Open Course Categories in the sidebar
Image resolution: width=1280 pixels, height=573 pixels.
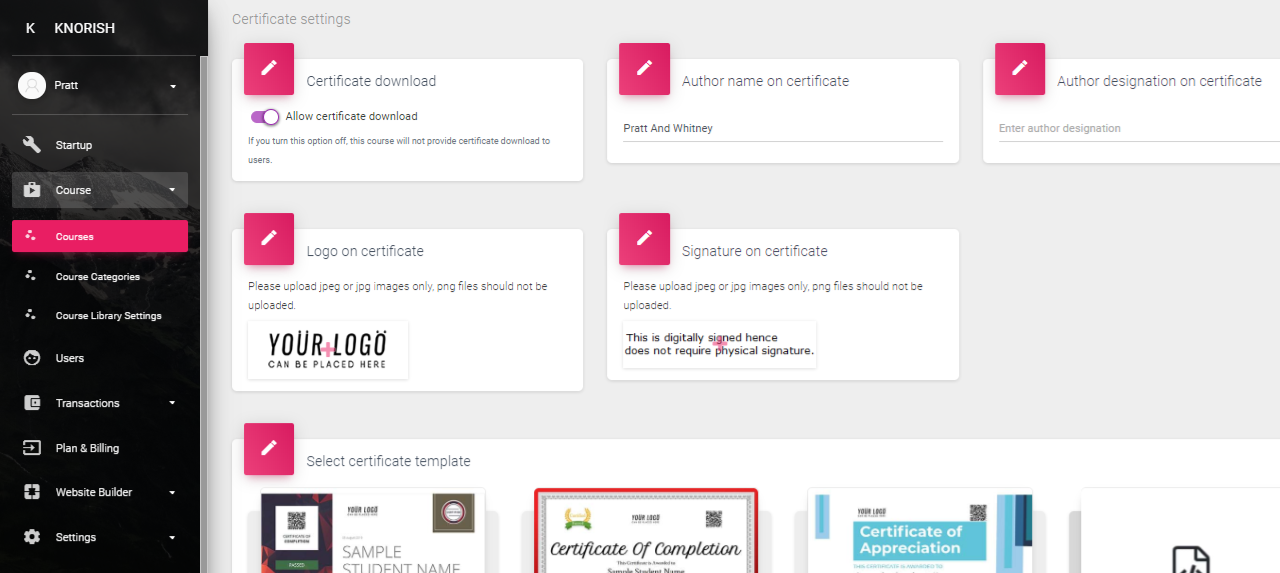100,276
